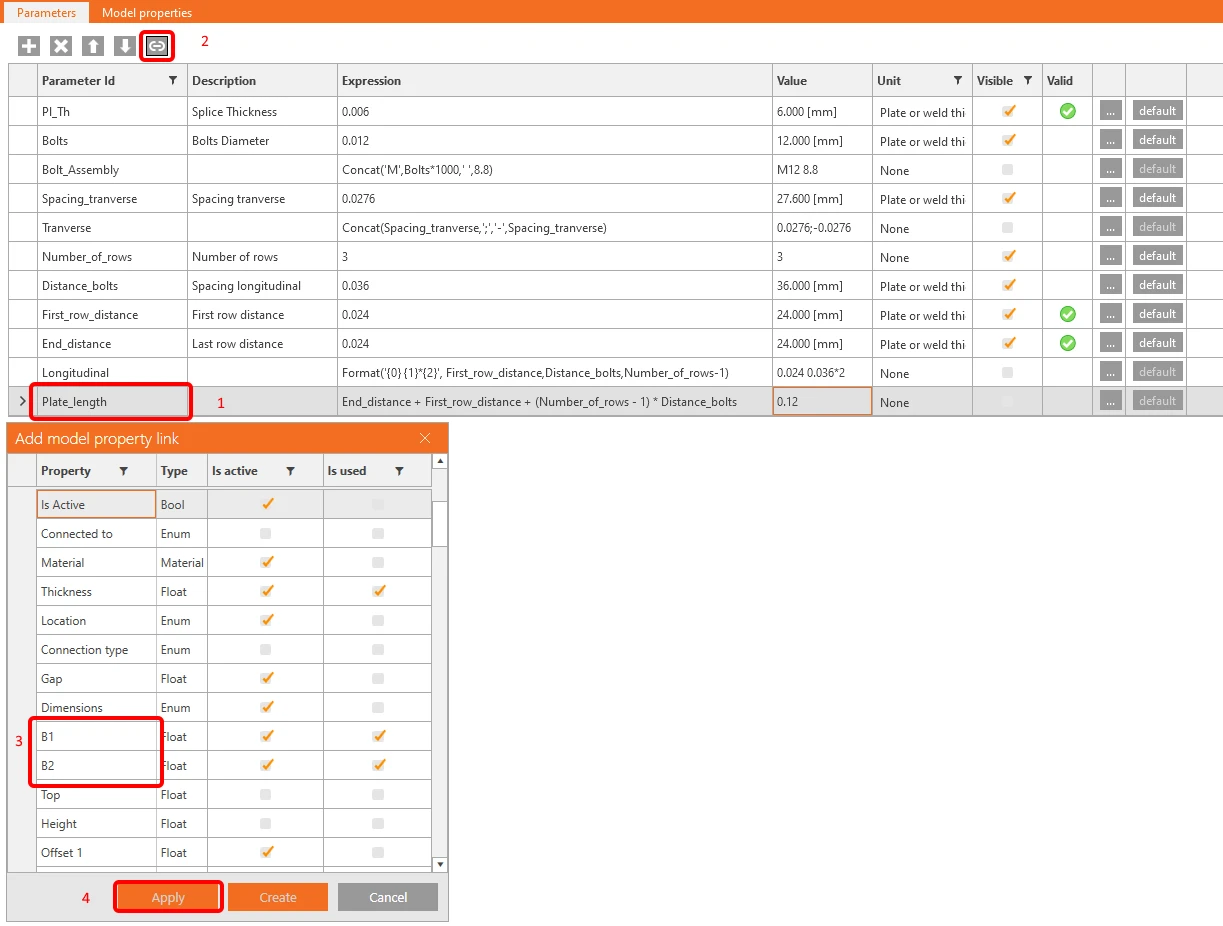
Task: Select the Is Active property cell
Action: click(96, 504)
